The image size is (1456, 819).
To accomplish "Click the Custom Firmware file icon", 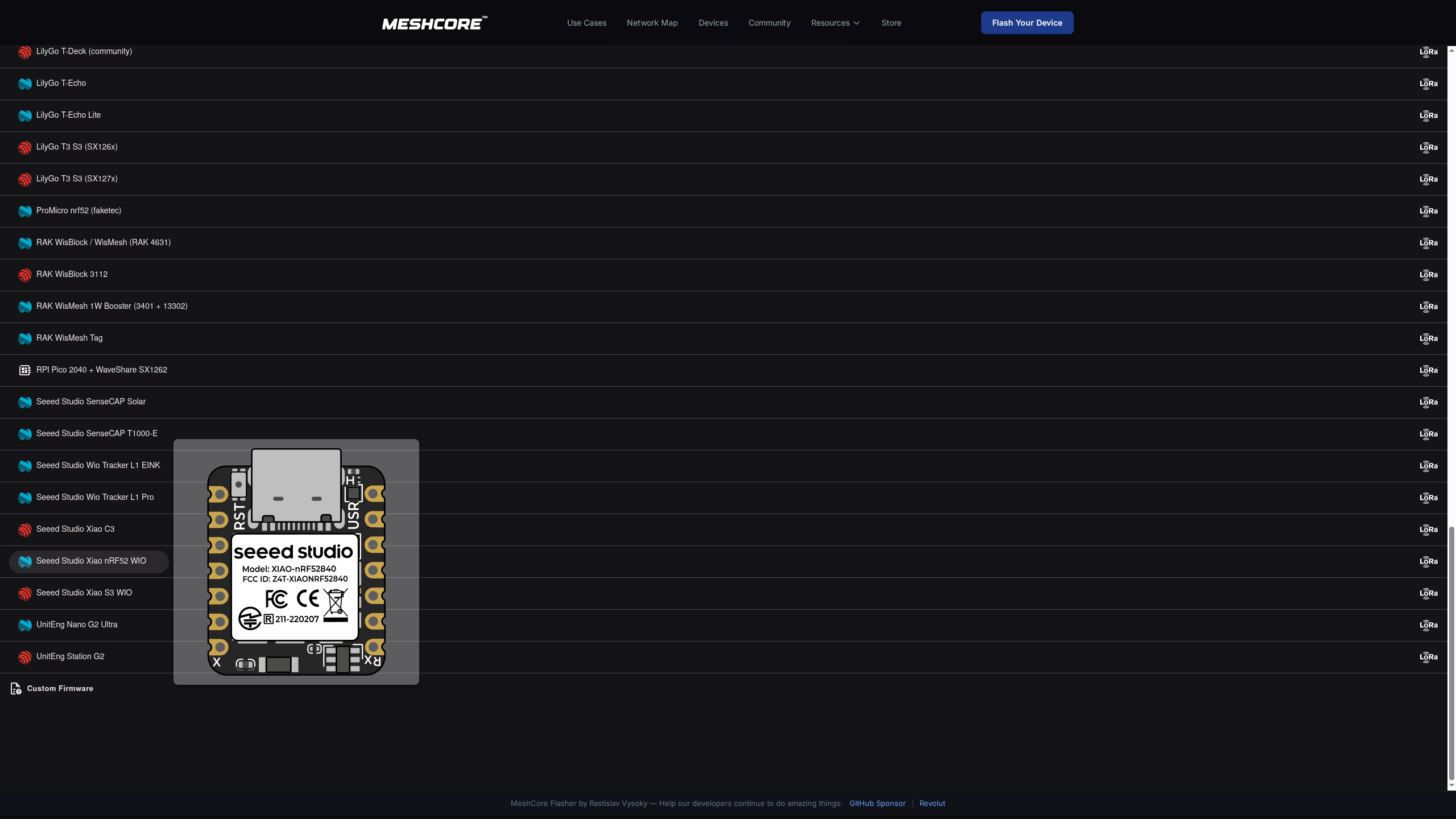I will (x=16, y=689).
